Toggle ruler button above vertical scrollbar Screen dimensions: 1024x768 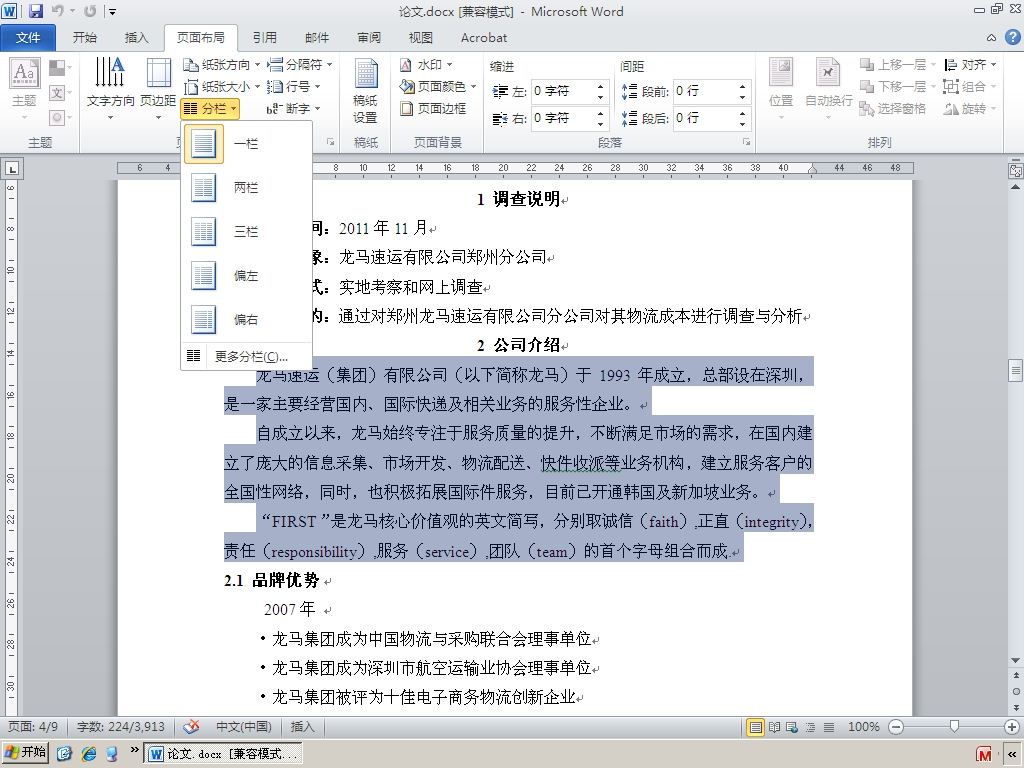pos(1016,171)
